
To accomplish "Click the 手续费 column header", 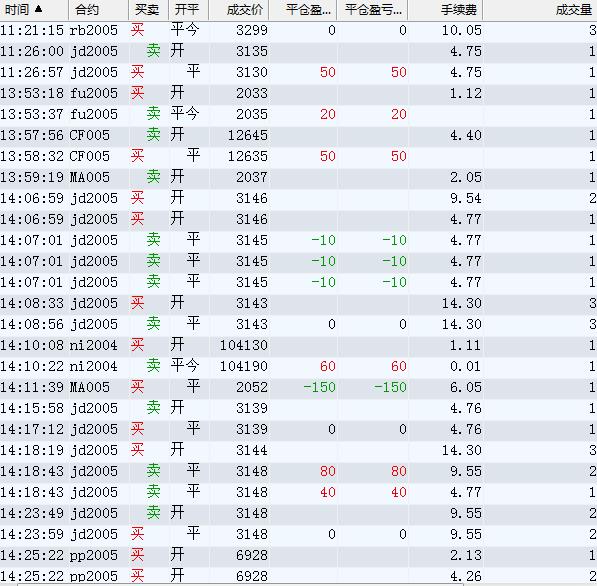I will pos(445,10).
